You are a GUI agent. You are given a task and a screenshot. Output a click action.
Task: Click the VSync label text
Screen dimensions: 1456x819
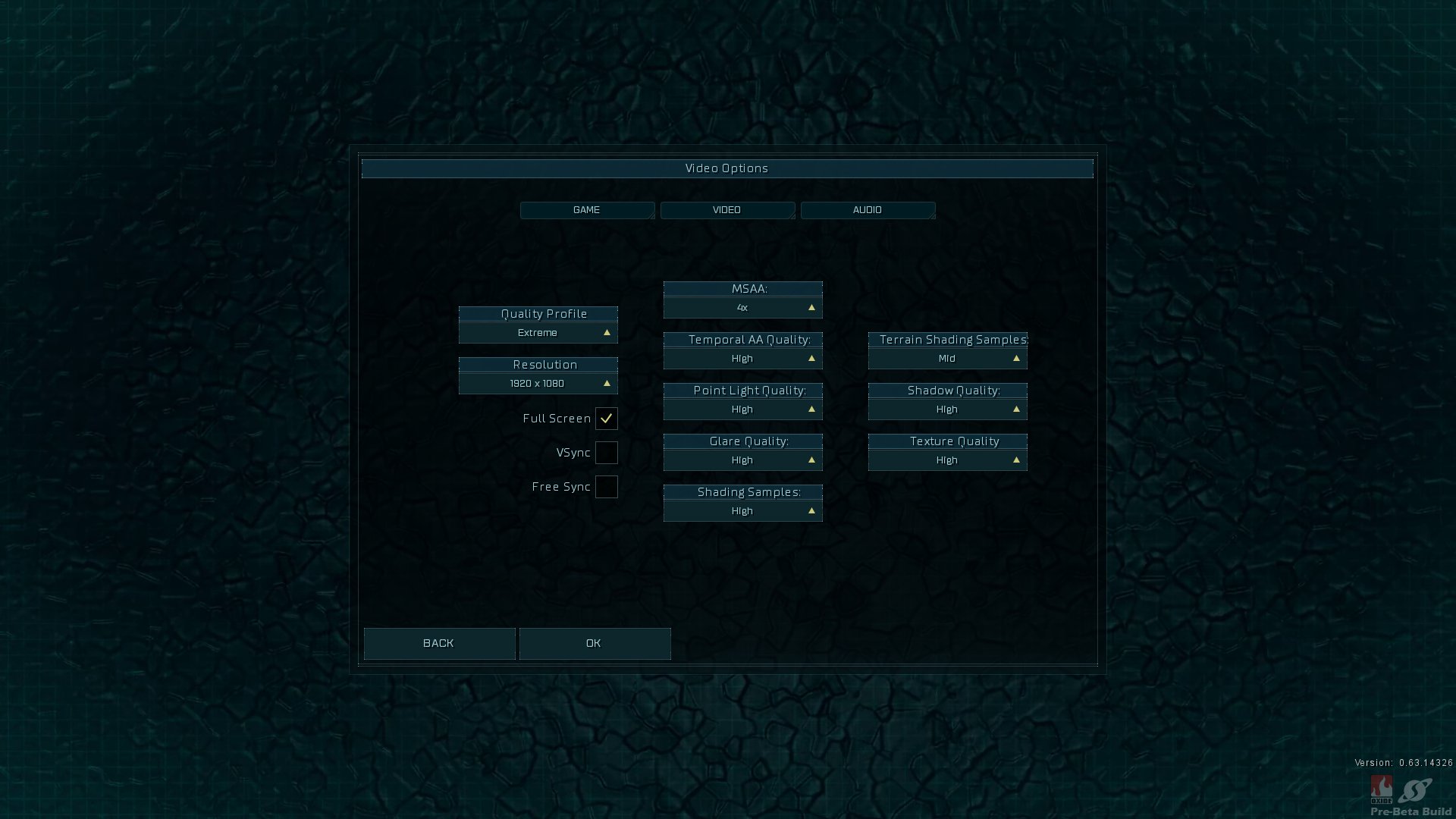(x=573, y=453)
